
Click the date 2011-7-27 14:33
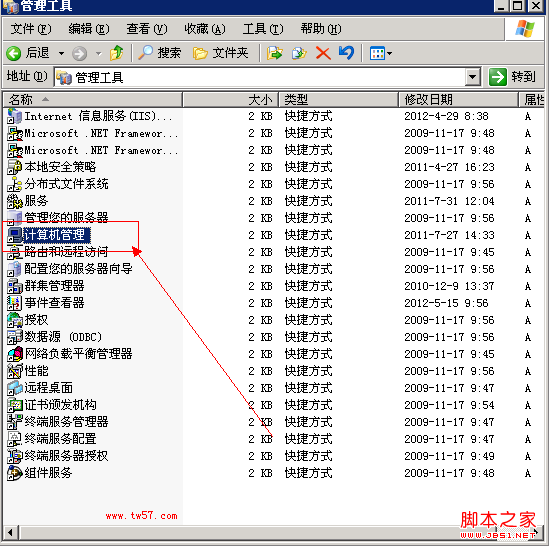pyautogui.click(x=449, y=235)
